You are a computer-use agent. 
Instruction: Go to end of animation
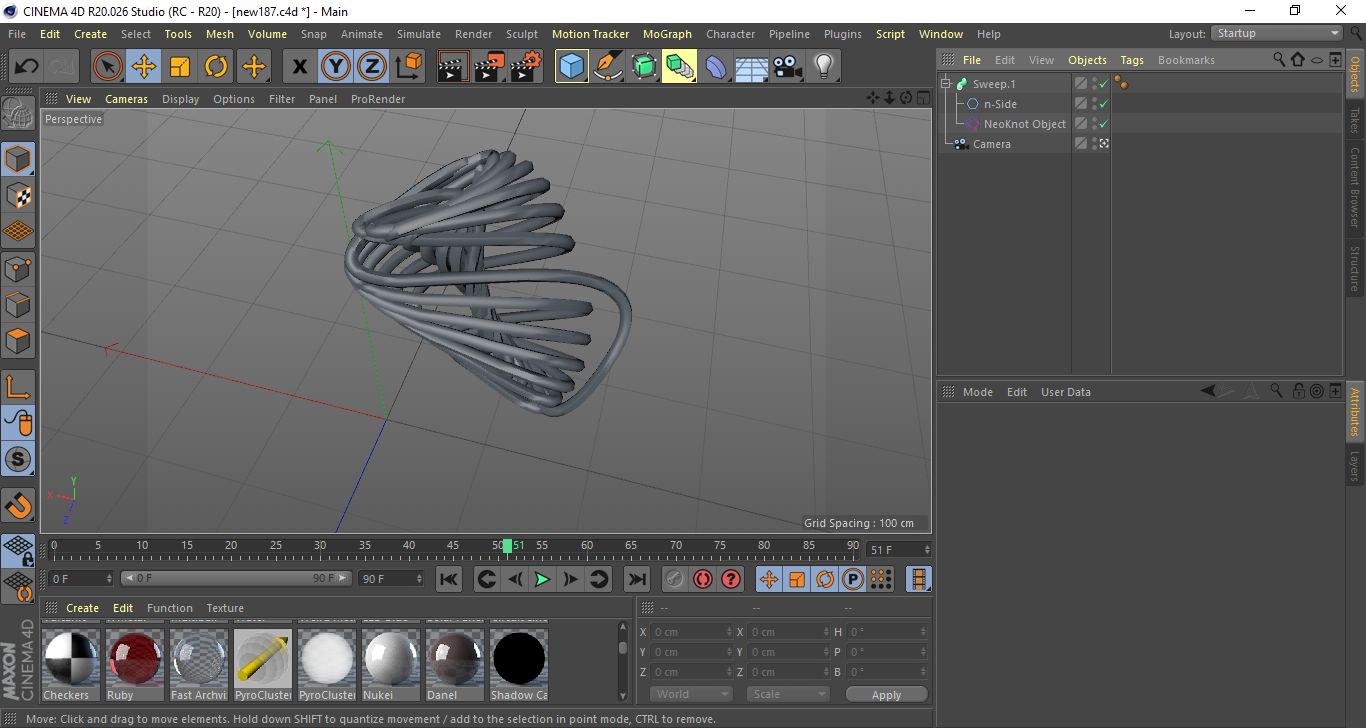[636, 579]
